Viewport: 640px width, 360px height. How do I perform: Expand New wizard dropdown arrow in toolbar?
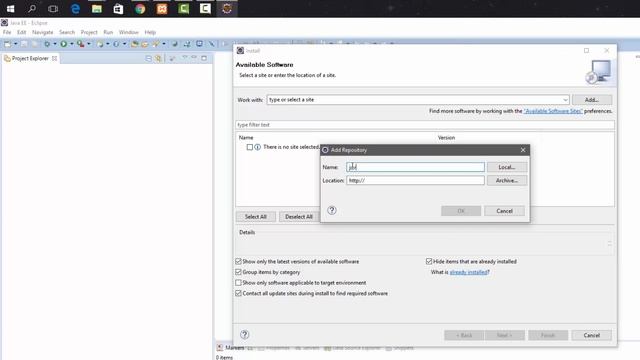click(16, 44)
